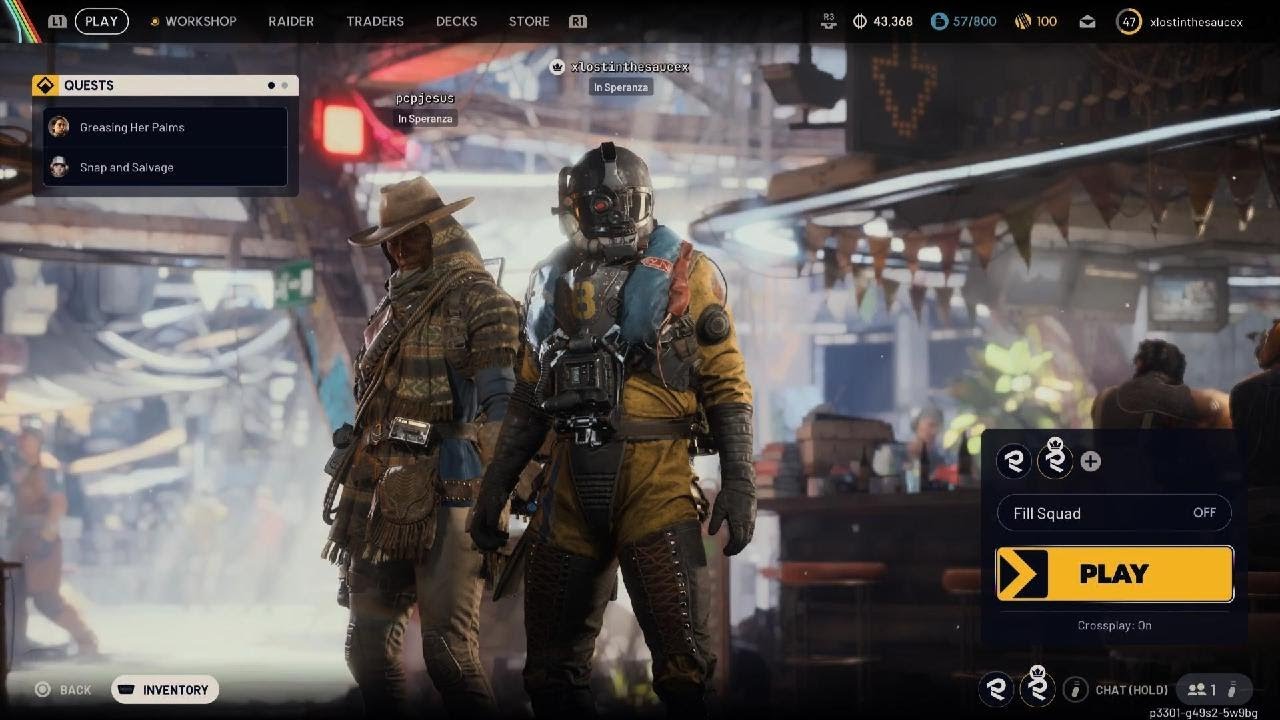This screenshot has width=1280, height=720.
Task: Click the Snap and Salvage quest-giver portrait
Action: click(x=59, y=167)
